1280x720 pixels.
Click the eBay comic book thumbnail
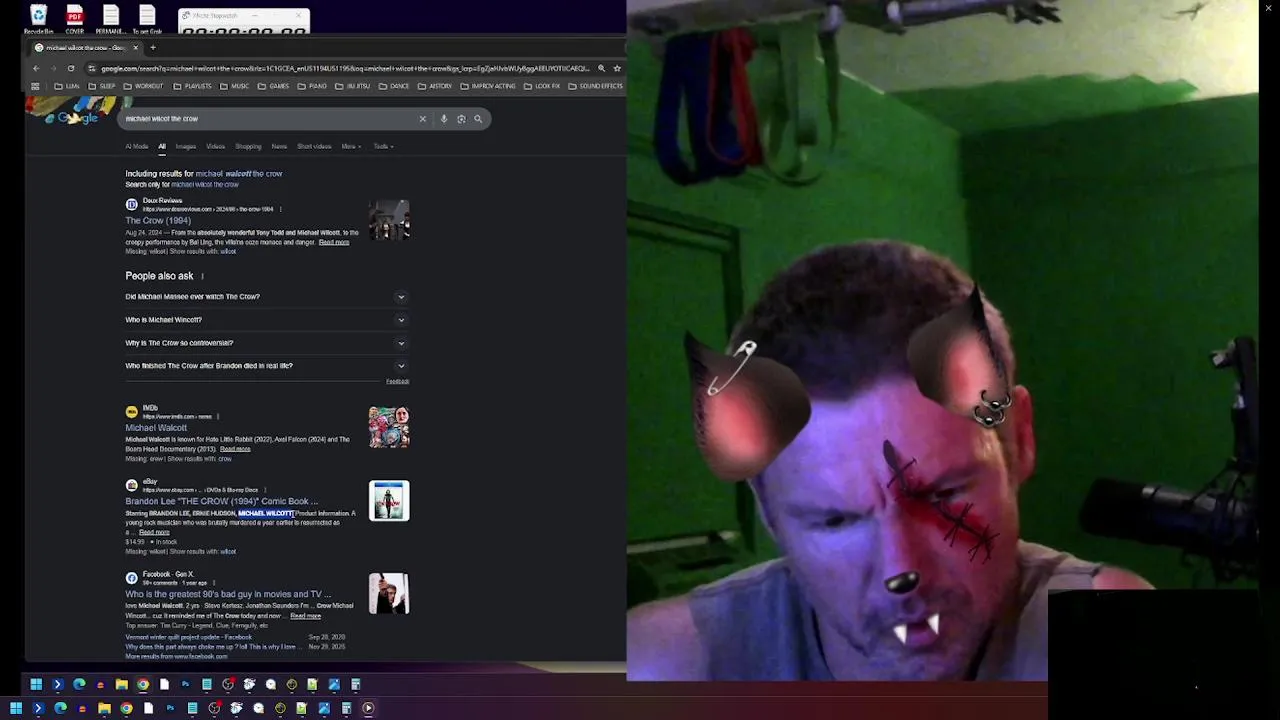pos(389,501)
